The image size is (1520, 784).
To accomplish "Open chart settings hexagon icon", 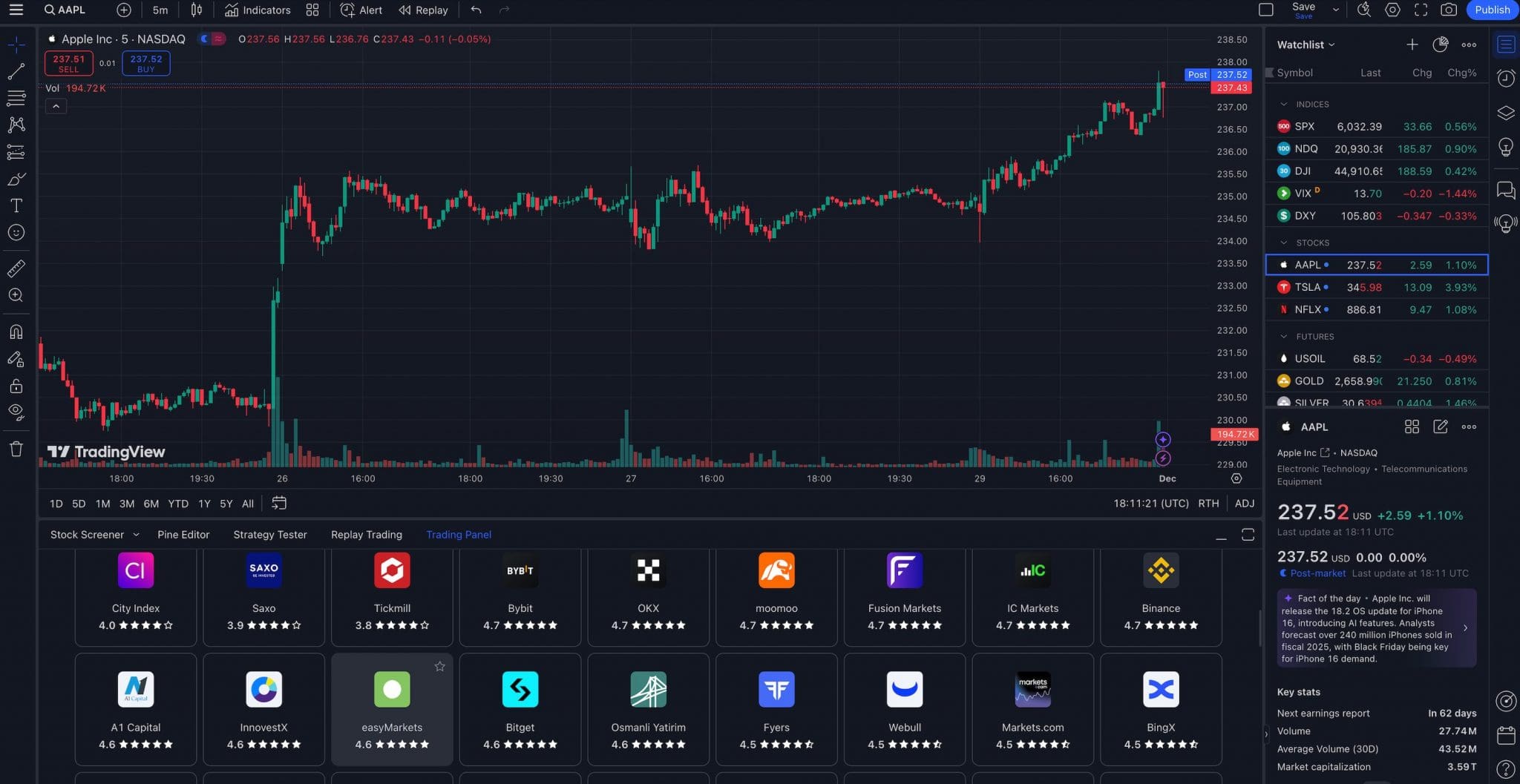I will (1392, 10).
